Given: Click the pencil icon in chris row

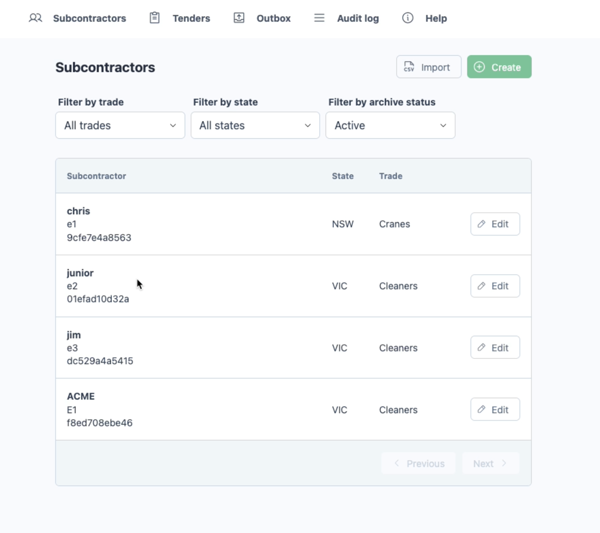Looking at the screenshot, I should (482, 224).
